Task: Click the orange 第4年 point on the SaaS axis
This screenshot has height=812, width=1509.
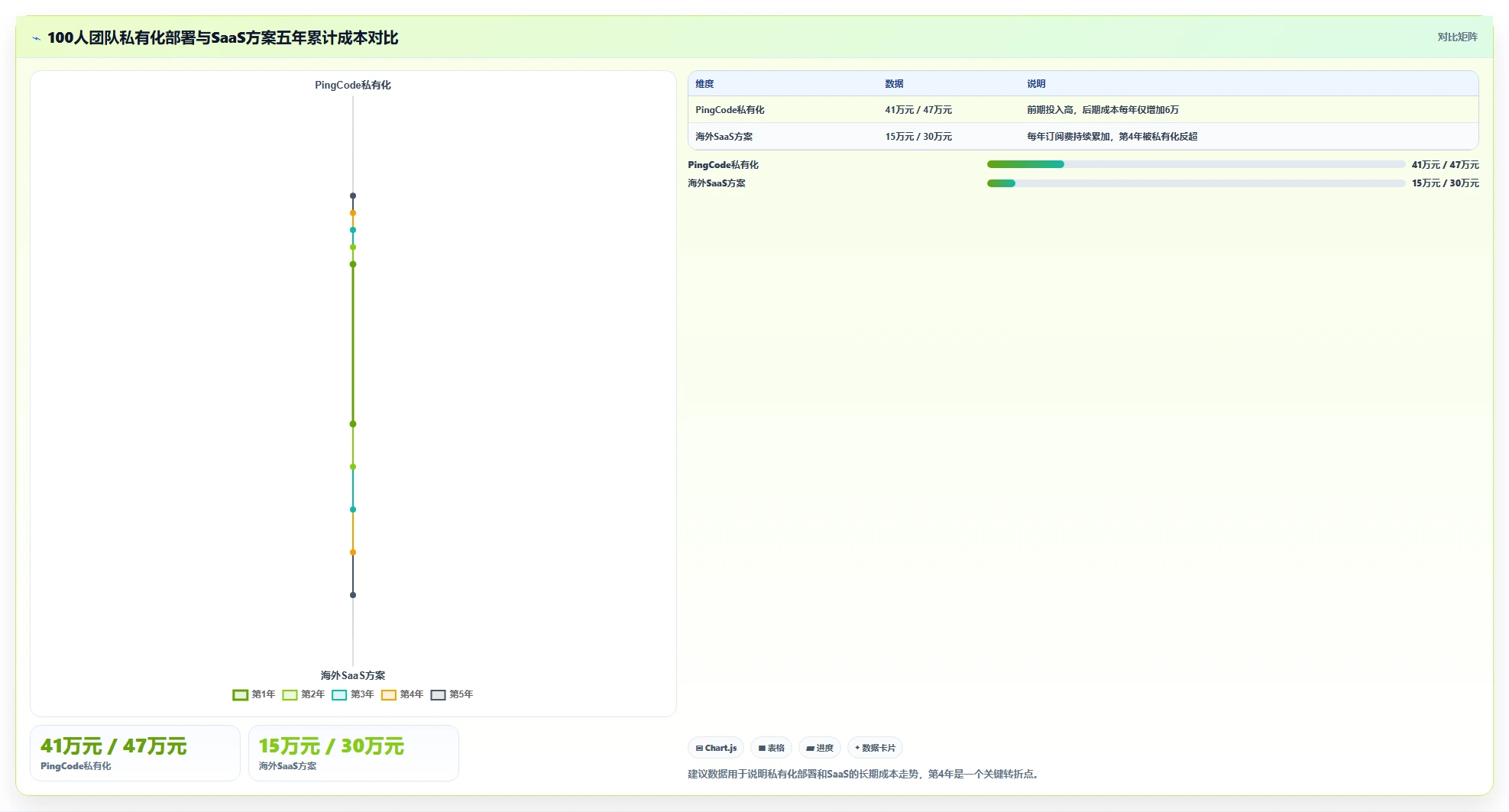Action: [353, 552]
